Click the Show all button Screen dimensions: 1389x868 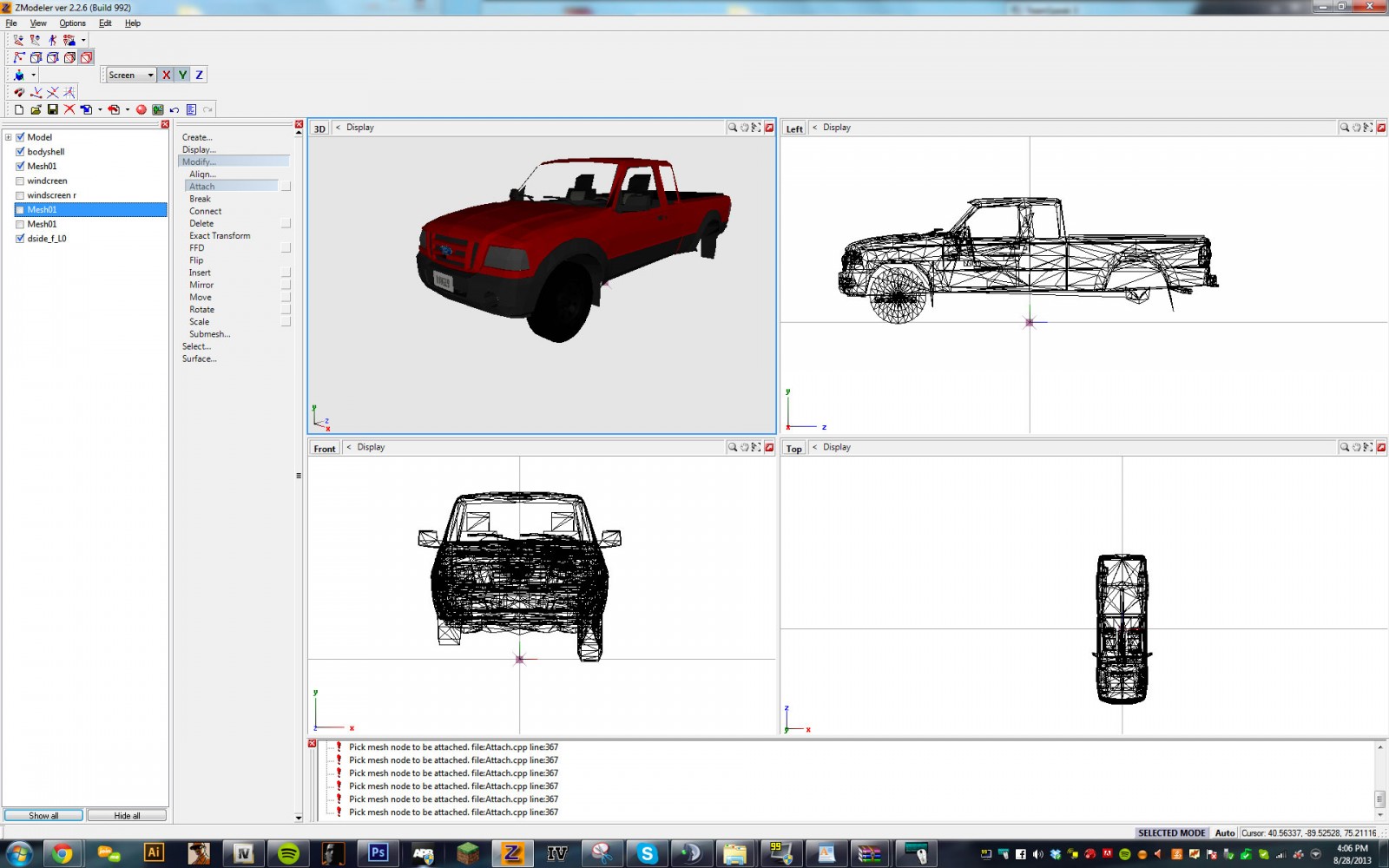coord(43,816)
